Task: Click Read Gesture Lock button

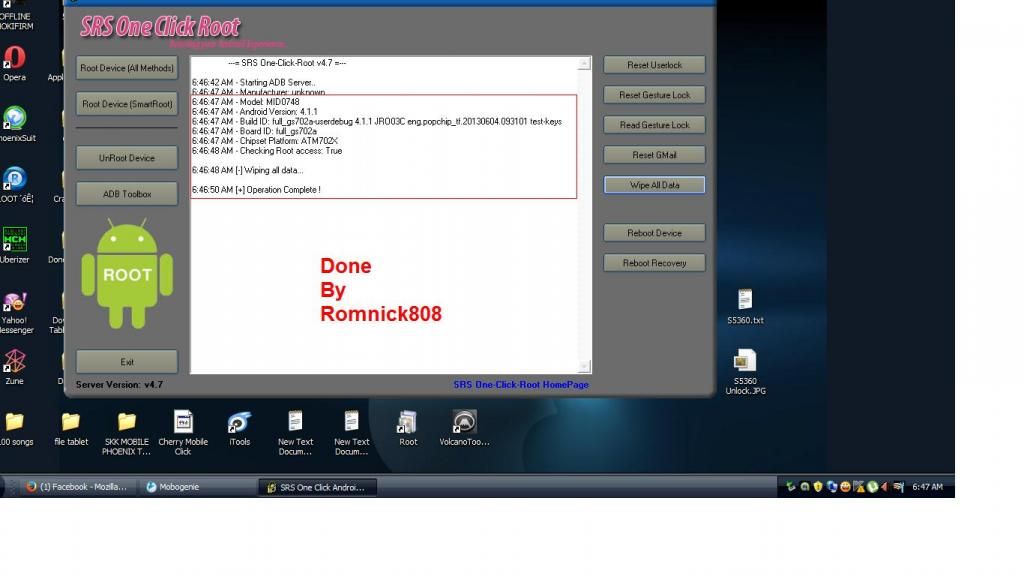Action: pyautogui.click(x=654, y=125)
